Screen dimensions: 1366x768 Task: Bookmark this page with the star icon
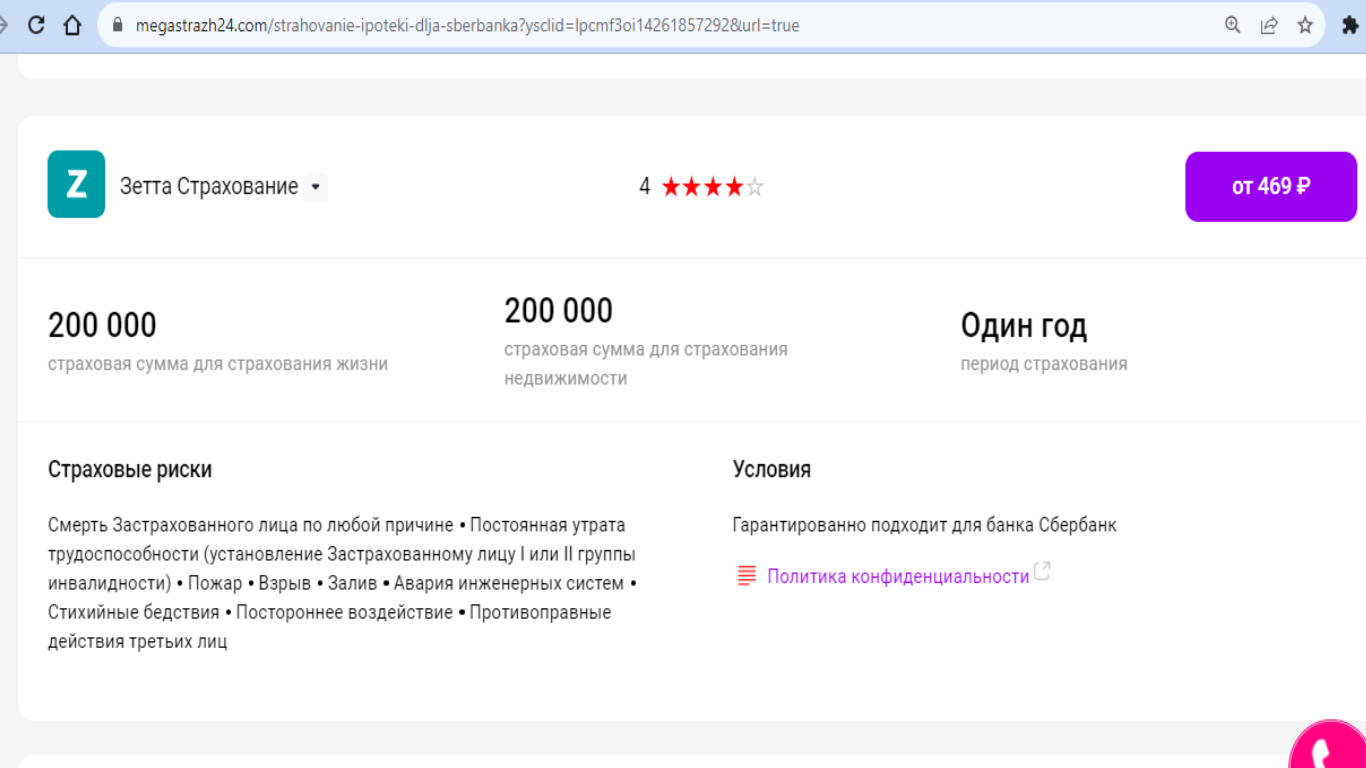pyautogui.click(x=1305, y=26)
